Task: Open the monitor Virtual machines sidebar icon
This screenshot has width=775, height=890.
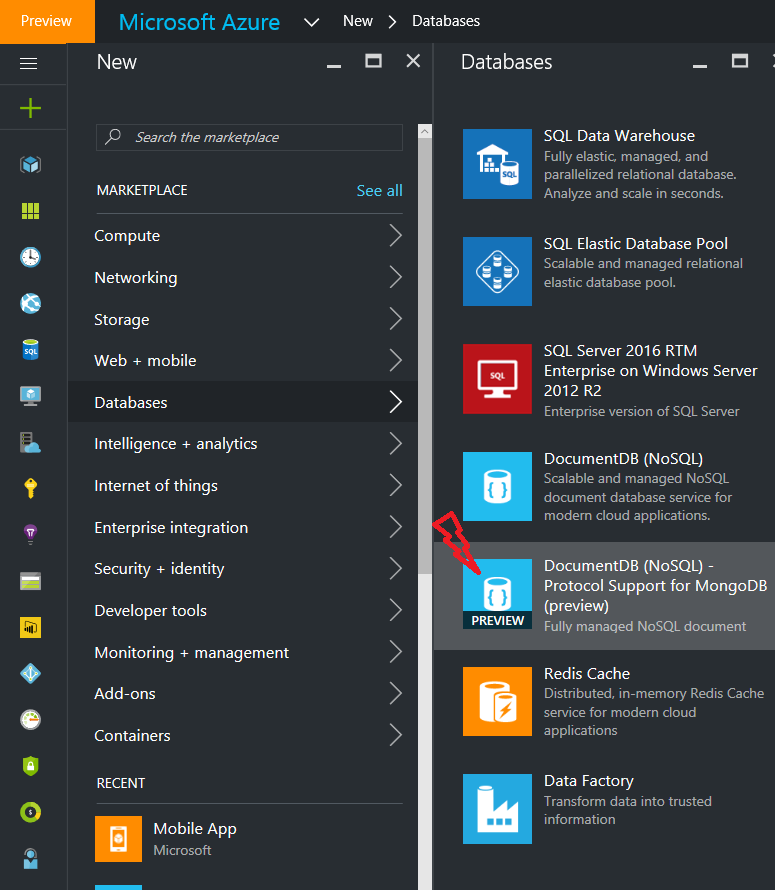Action: [x=30, y=396]
